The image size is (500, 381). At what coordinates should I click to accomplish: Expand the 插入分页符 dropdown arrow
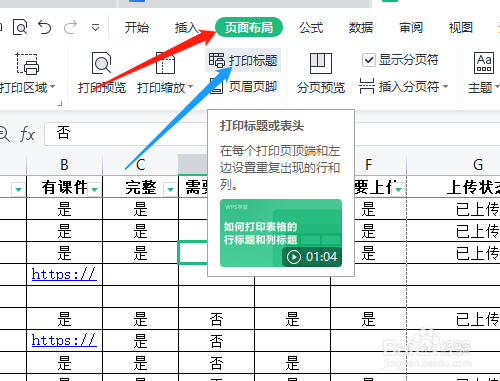coord(445,87)
